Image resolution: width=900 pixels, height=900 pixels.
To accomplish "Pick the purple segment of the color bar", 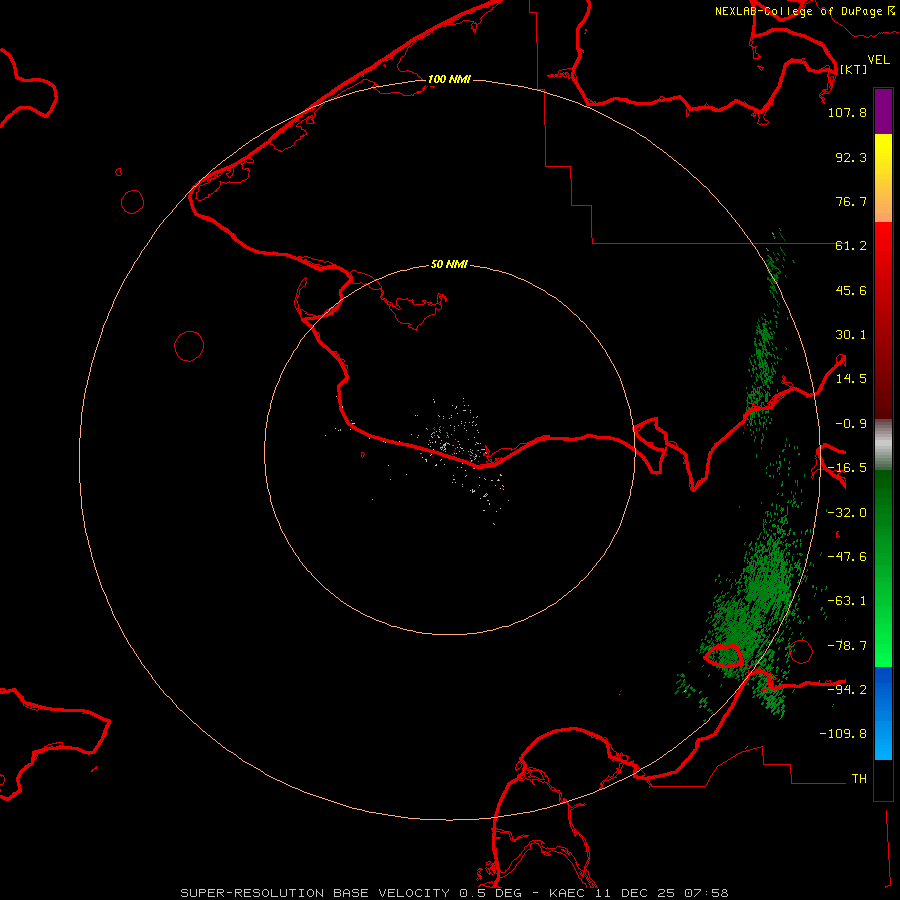I will (883, 112).
